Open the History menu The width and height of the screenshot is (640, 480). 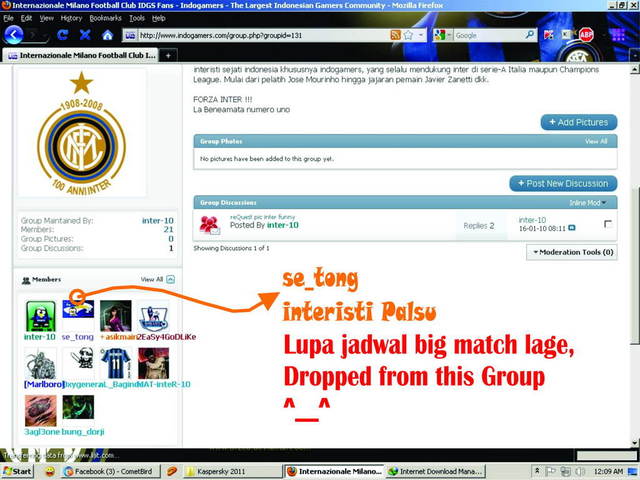pyautogui.click(x=71, y=18)
